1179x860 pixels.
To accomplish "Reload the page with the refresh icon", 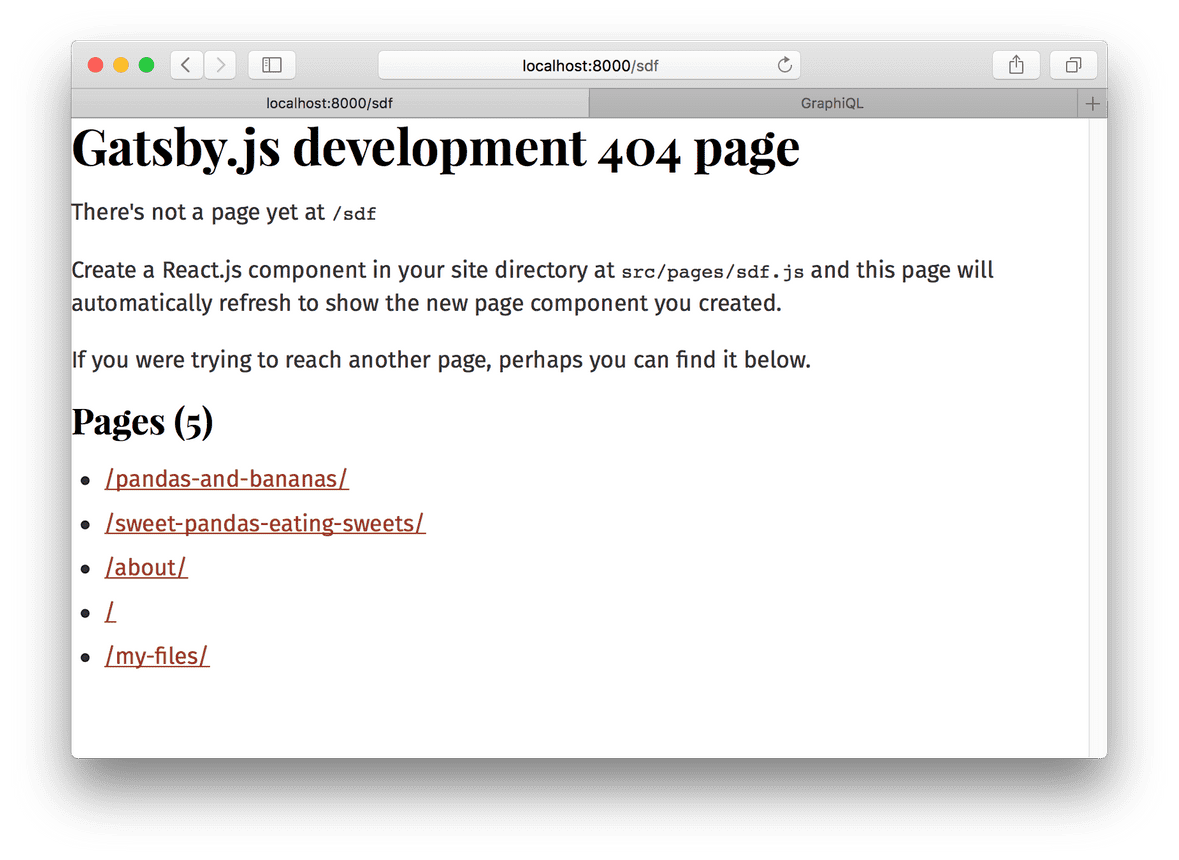I will pos(784,65).
